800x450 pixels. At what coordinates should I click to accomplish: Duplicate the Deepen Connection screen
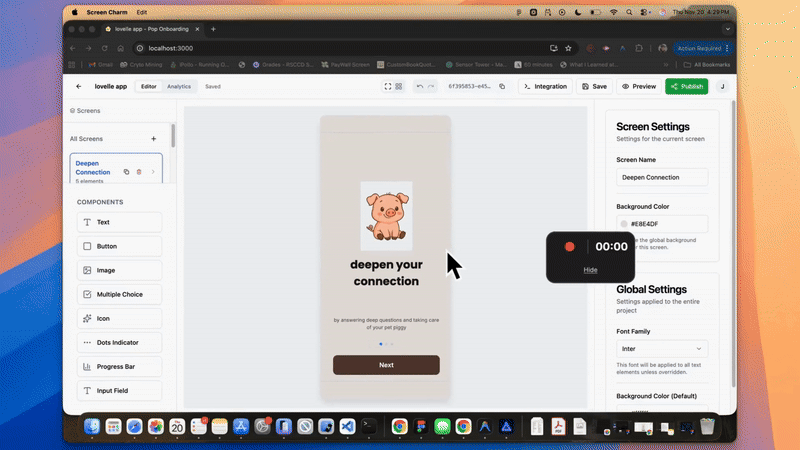click(127, 172)
